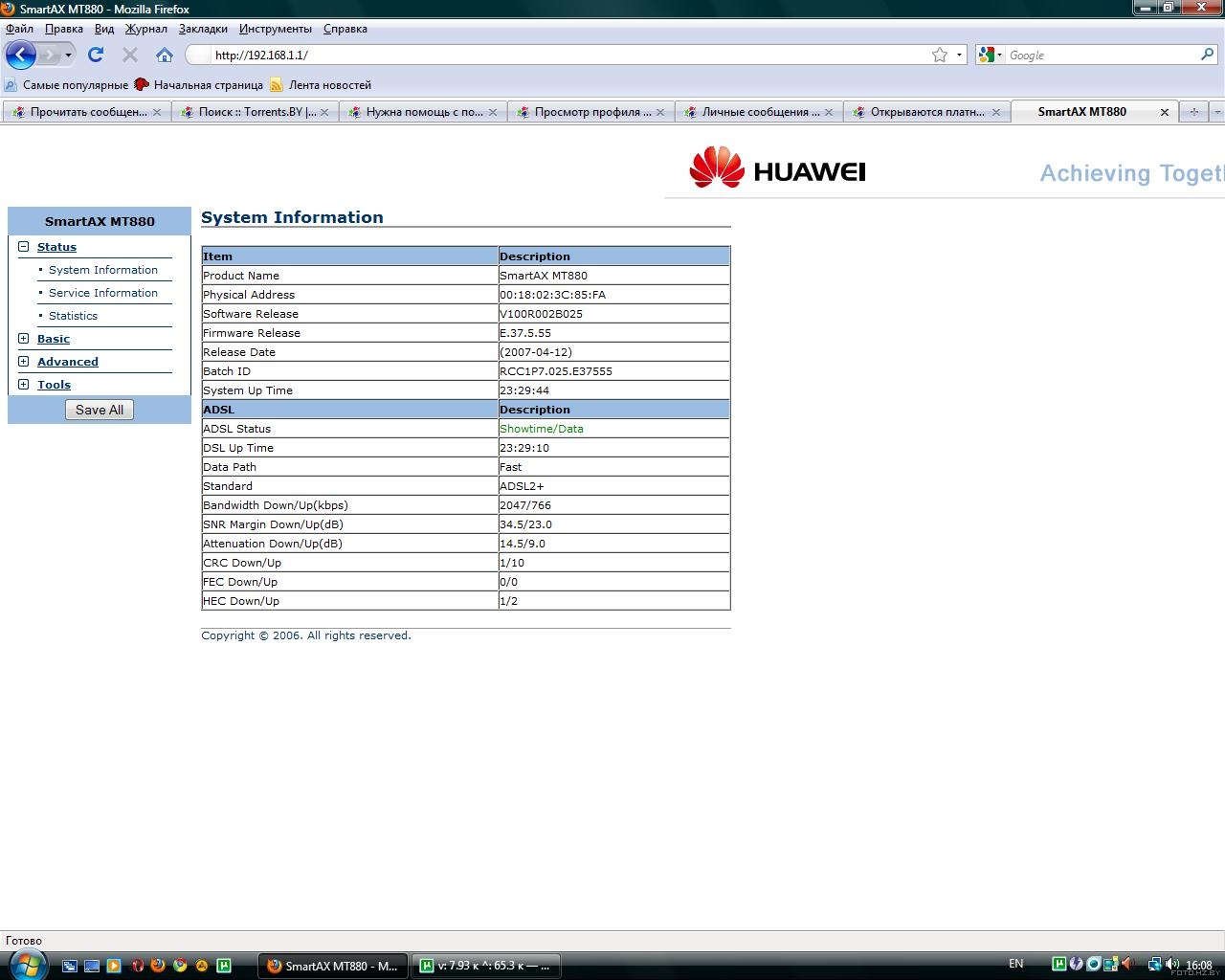Go back with the Firefox back arrow
This screenshot has width=1225, height=980.
coord(21,55)
